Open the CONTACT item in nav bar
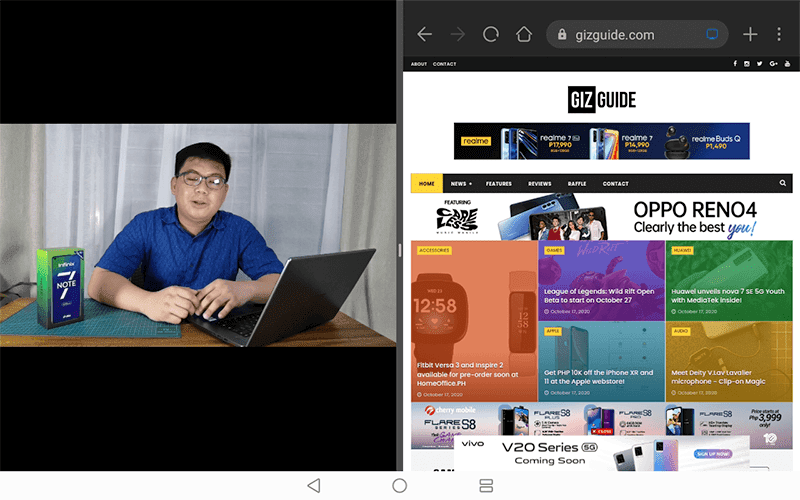 pyautogui.click(x=616, y=184)
